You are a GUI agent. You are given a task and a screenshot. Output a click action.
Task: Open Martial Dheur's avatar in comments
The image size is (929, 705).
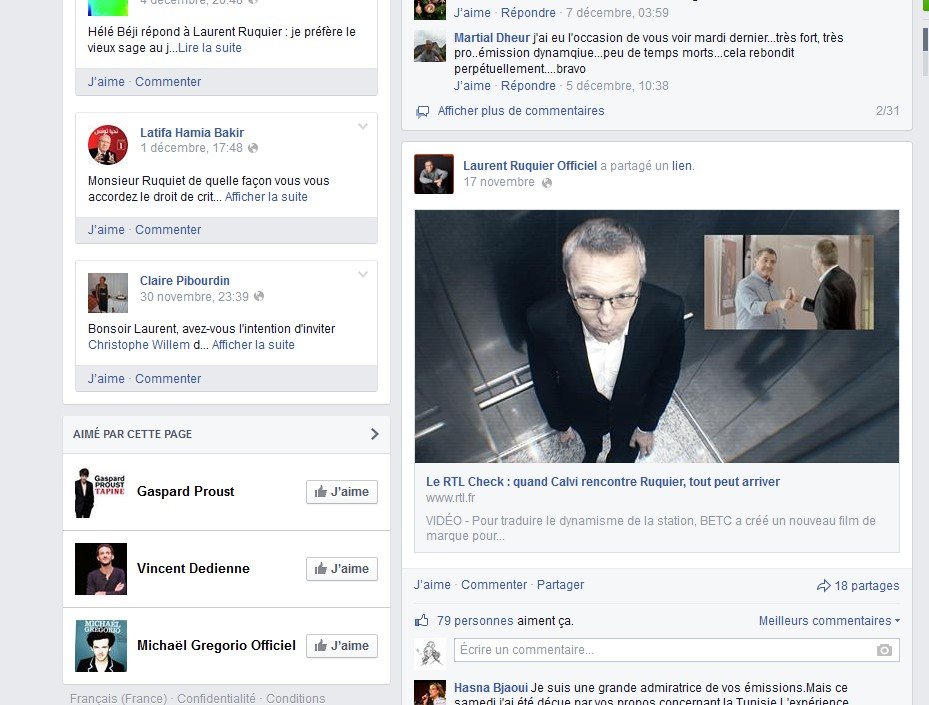pos(430,46)
